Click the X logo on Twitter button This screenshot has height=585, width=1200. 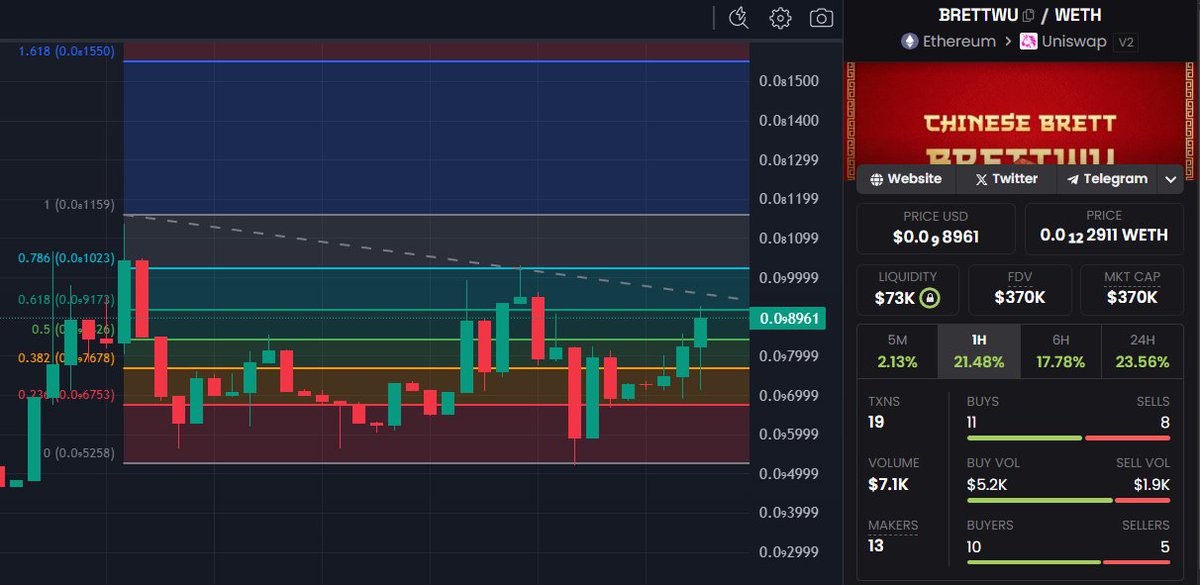pos(981,179)
